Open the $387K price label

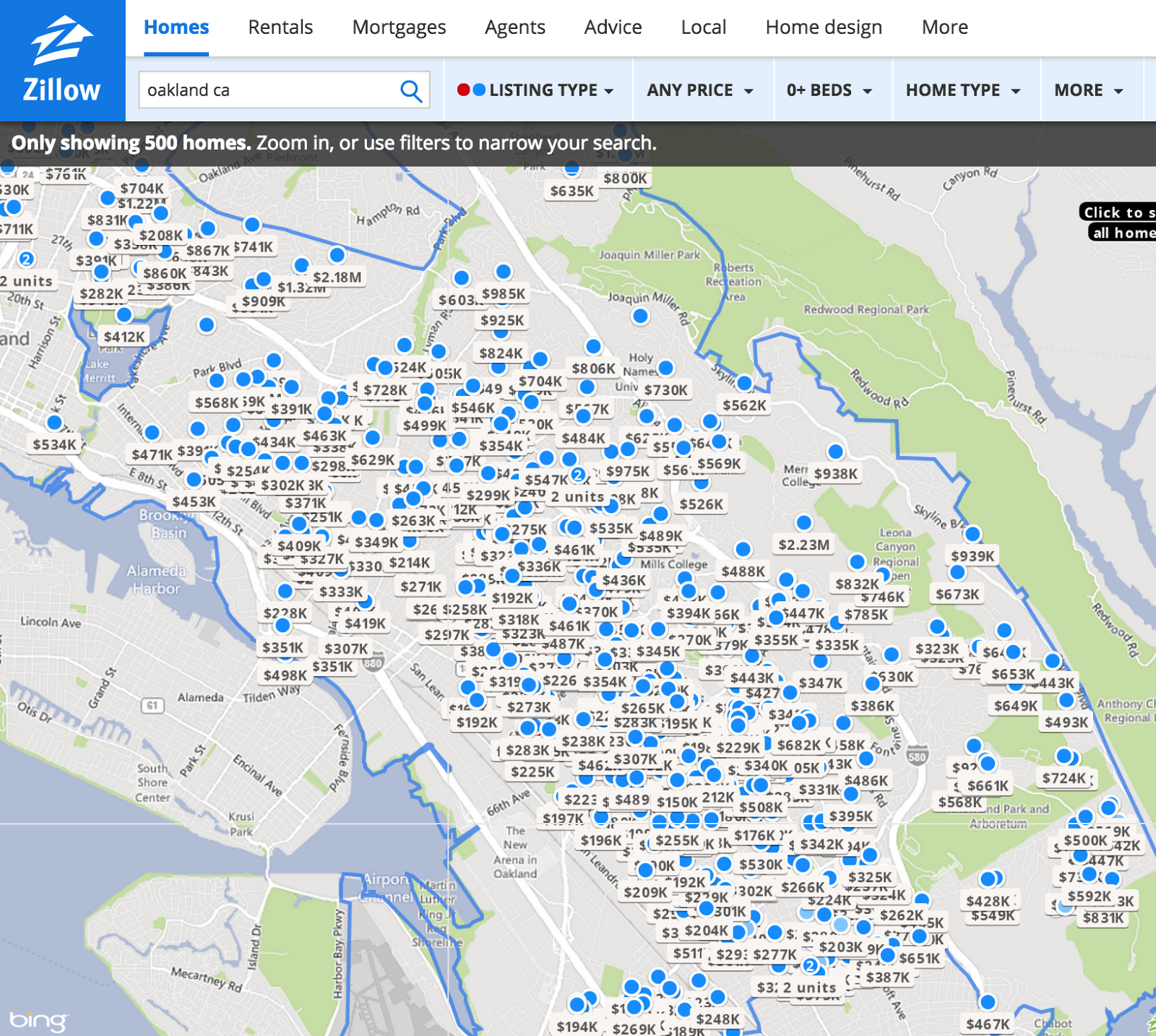click(888, 977)
